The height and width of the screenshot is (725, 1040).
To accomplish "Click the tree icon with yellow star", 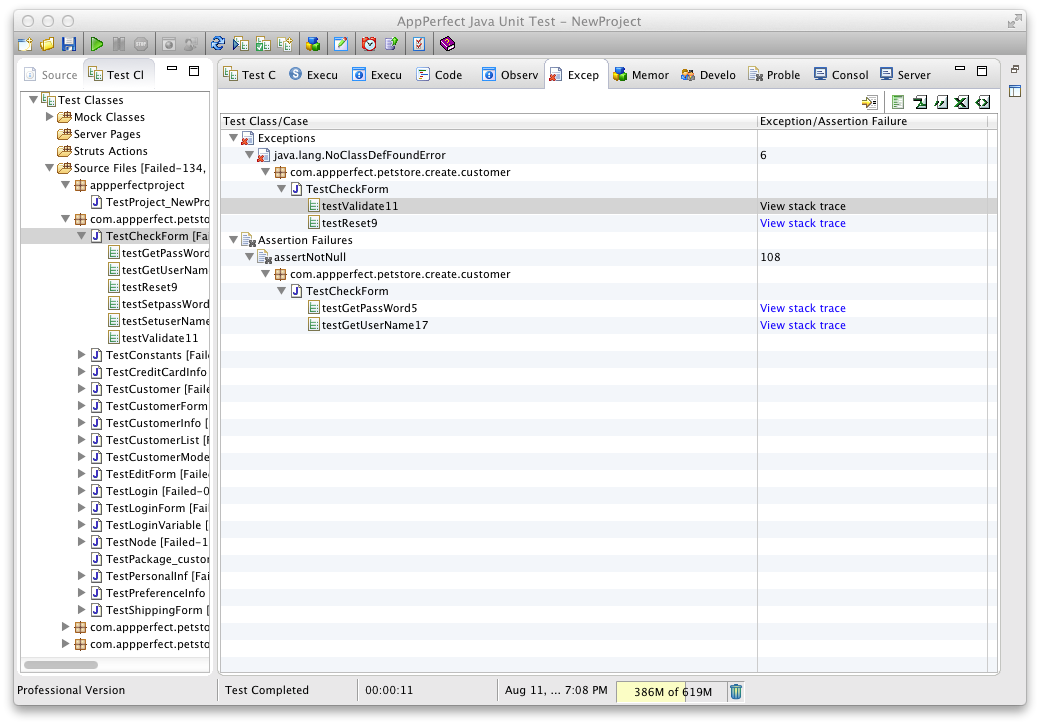I will pyautogui.click(x=285, y=44).
